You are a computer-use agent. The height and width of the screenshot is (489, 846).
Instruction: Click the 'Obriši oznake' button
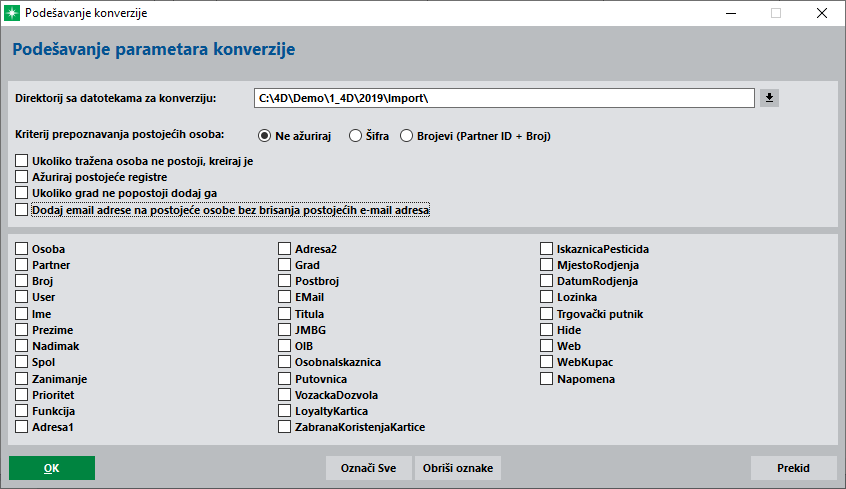(458, 469)
